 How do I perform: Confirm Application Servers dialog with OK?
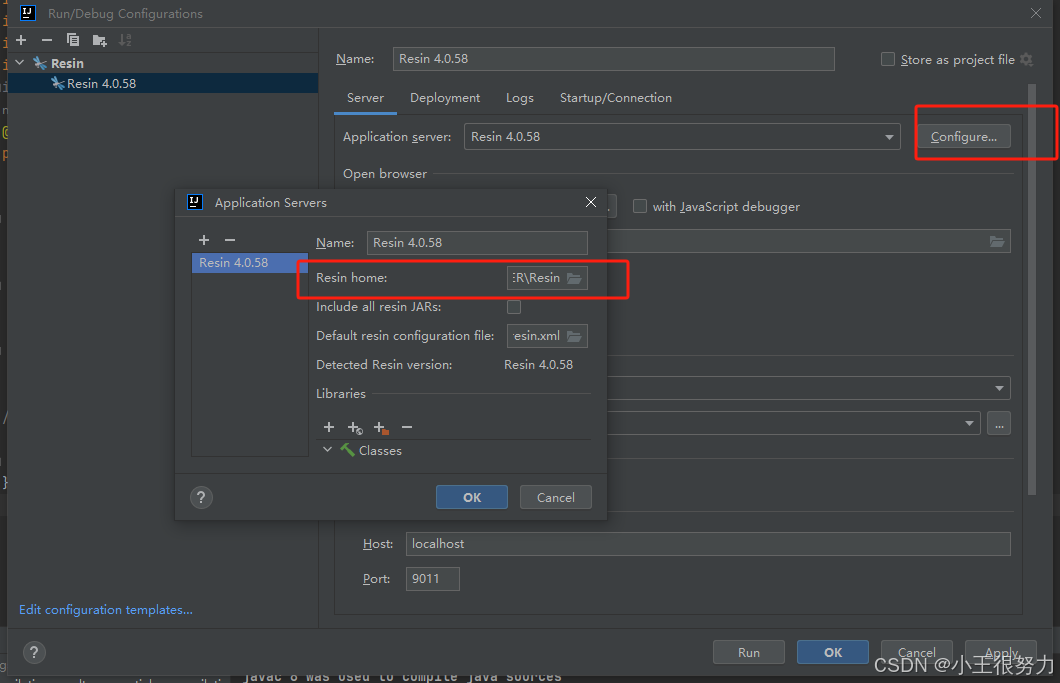coord(472,498)
